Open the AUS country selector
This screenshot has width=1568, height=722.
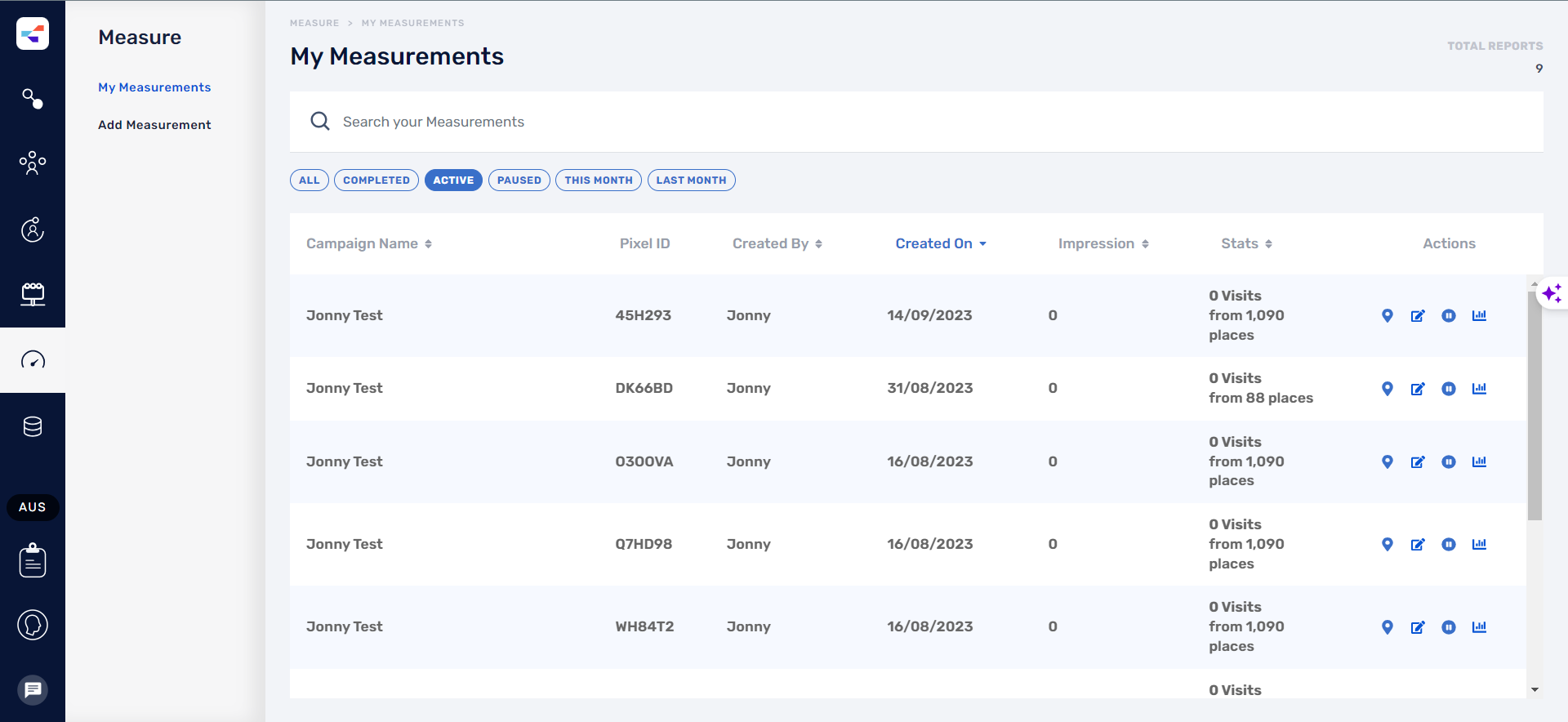pyautogui.click(x=33, y=507)
